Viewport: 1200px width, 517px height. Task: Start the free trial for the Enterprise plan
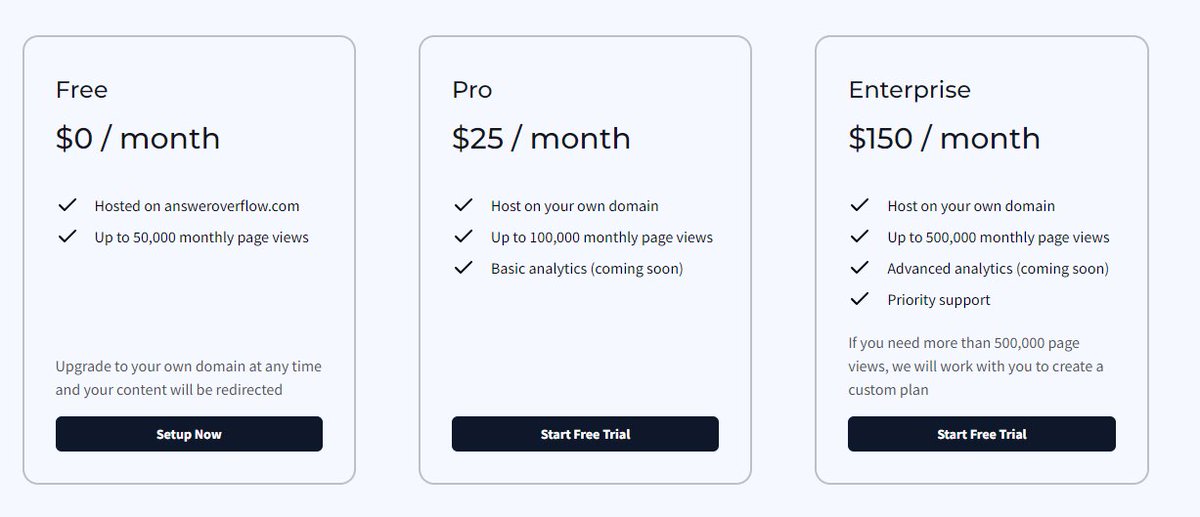click(x=981, y=434)
